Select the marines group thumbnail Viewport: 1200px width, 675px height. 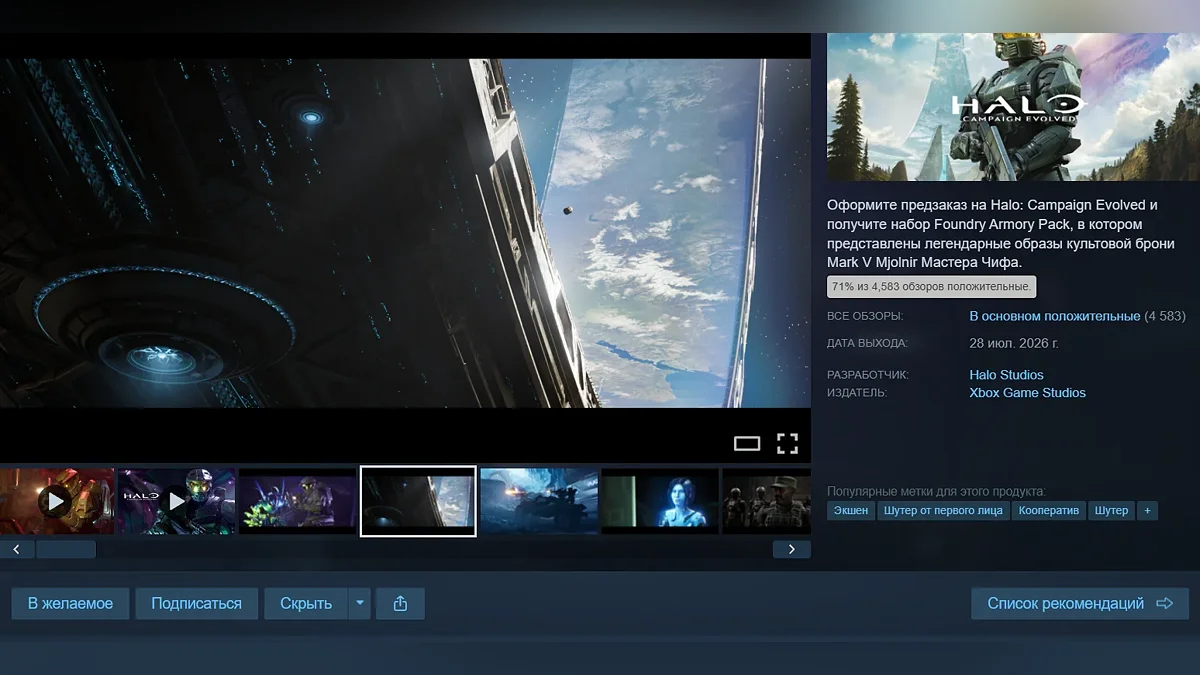tap(767, 501)
